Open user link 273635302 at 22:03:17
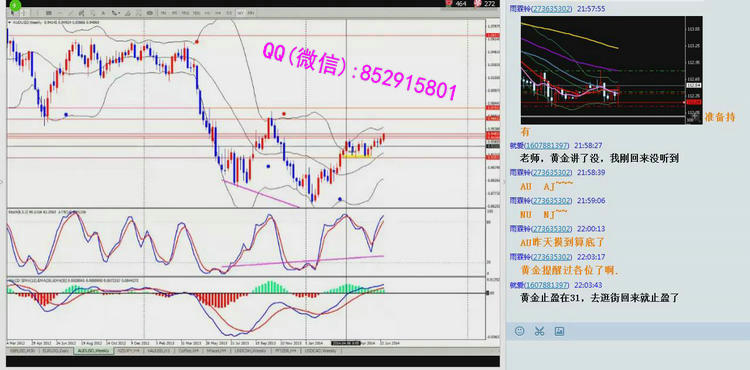750x370 pixels. pyautogui.click(x=550, y=257)
